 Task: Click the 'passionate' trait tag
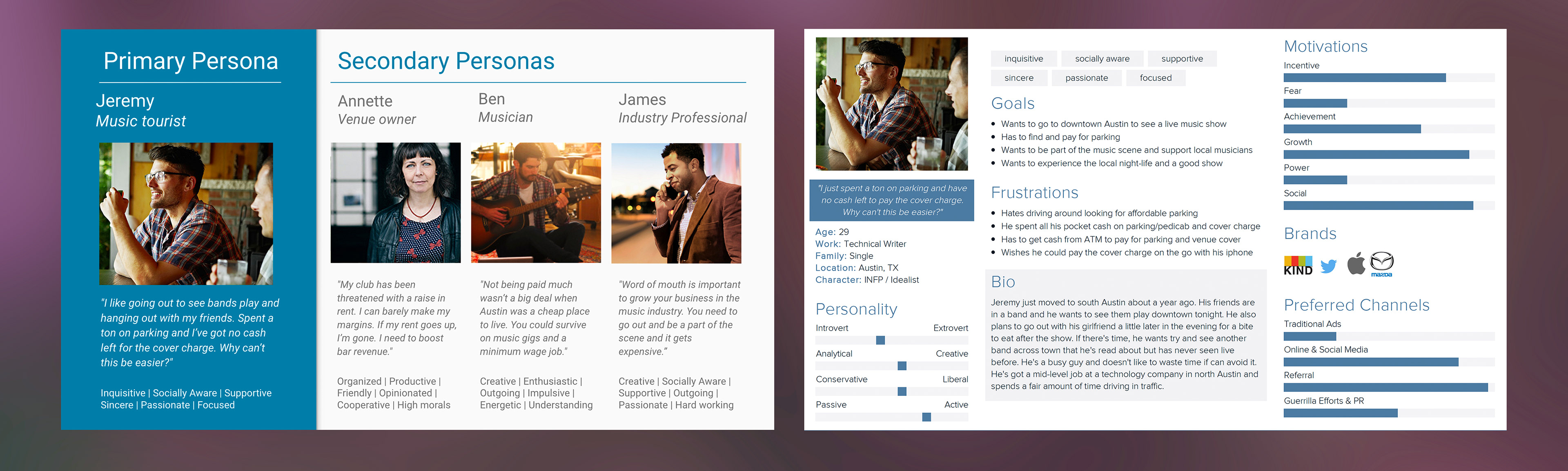click(1087, 78)
